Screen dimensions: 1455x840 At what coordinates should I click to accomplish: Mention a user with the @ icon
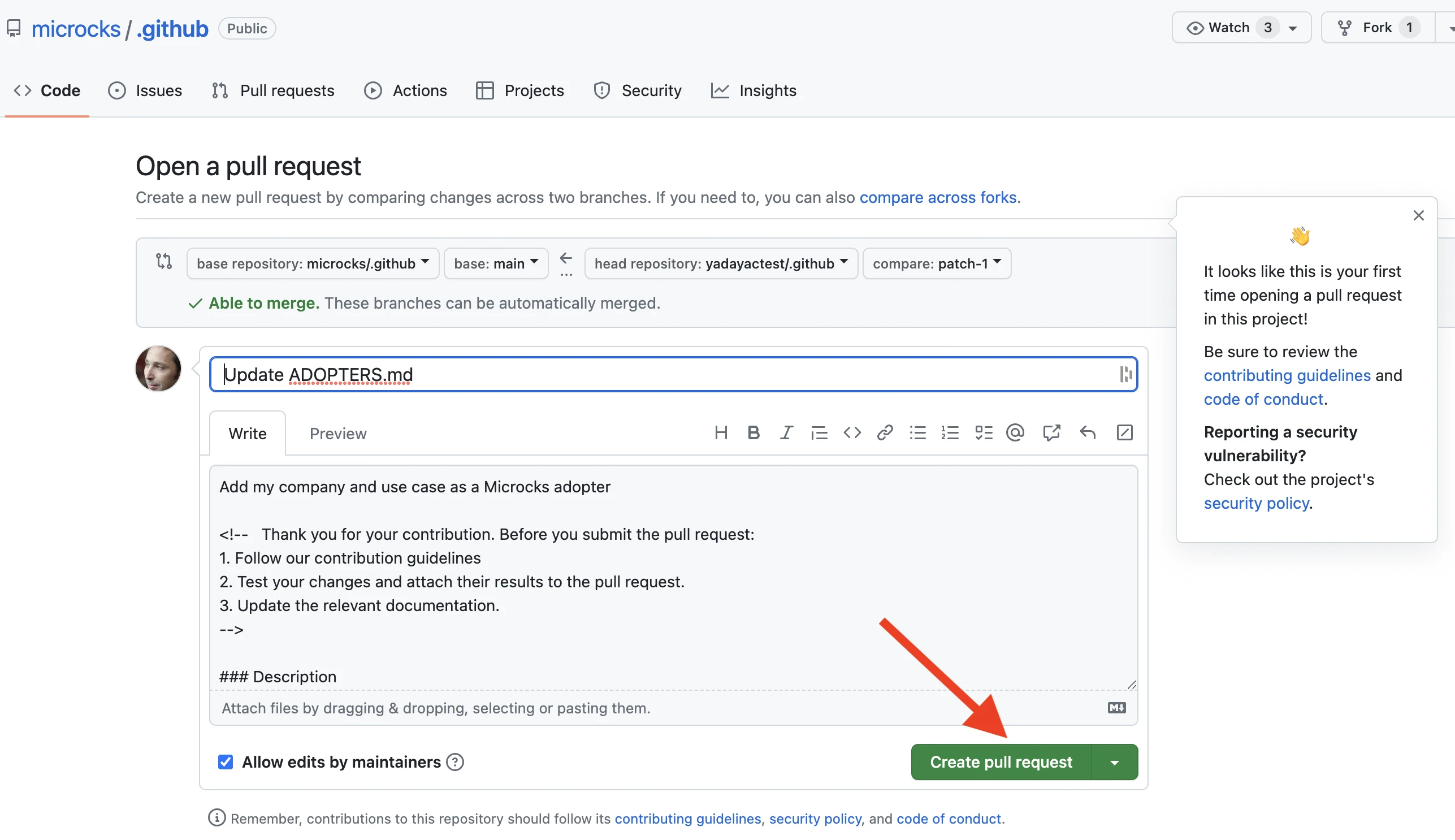(1015, 432)
